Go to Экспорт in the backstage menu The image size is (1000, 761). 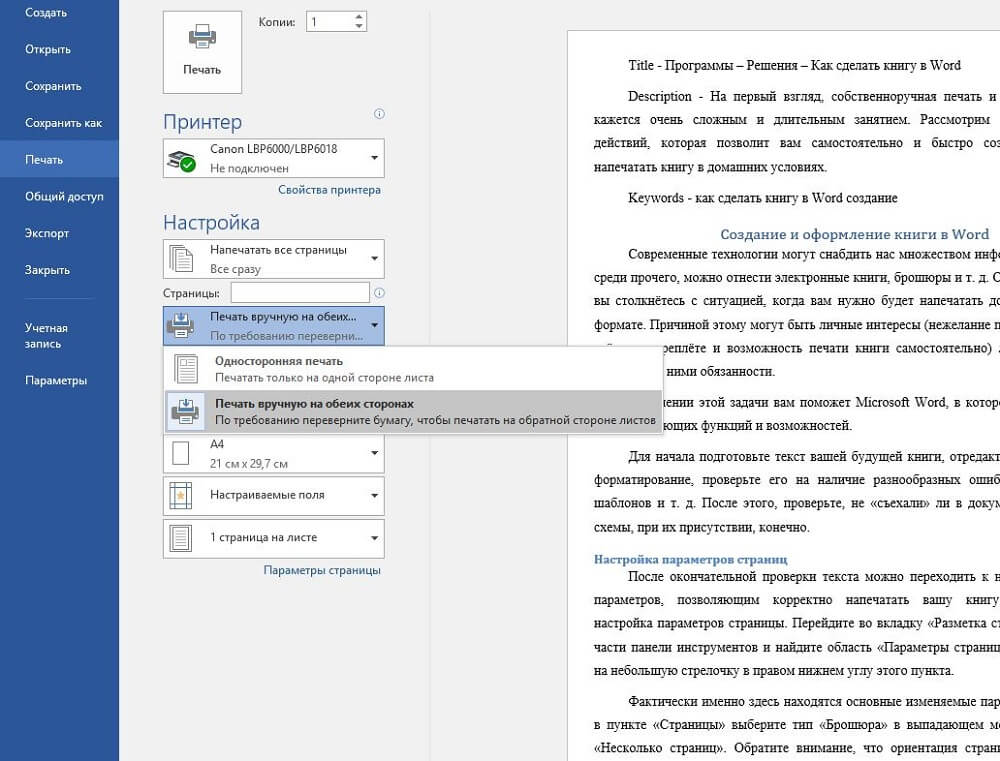pos(47,233)
